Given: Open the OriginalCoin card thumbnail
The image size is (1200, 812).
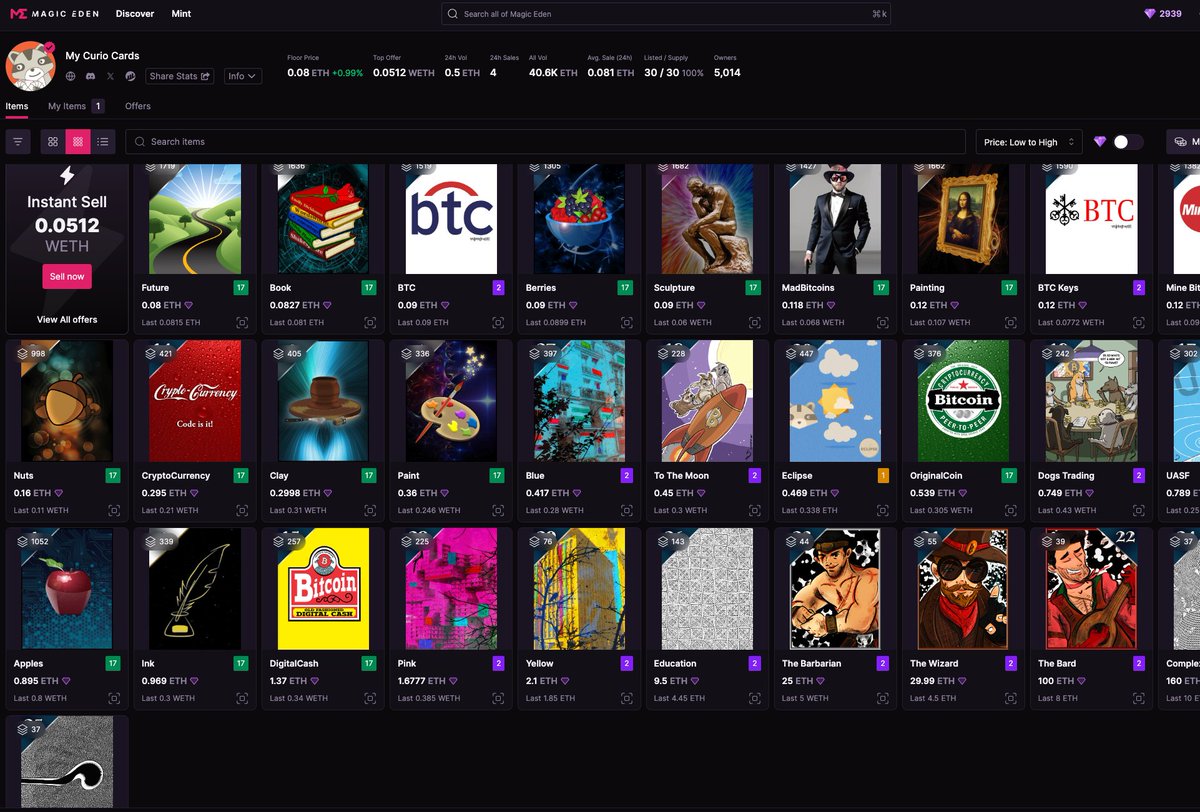Looking at the screenshot, I should click(x=963, y=402).
